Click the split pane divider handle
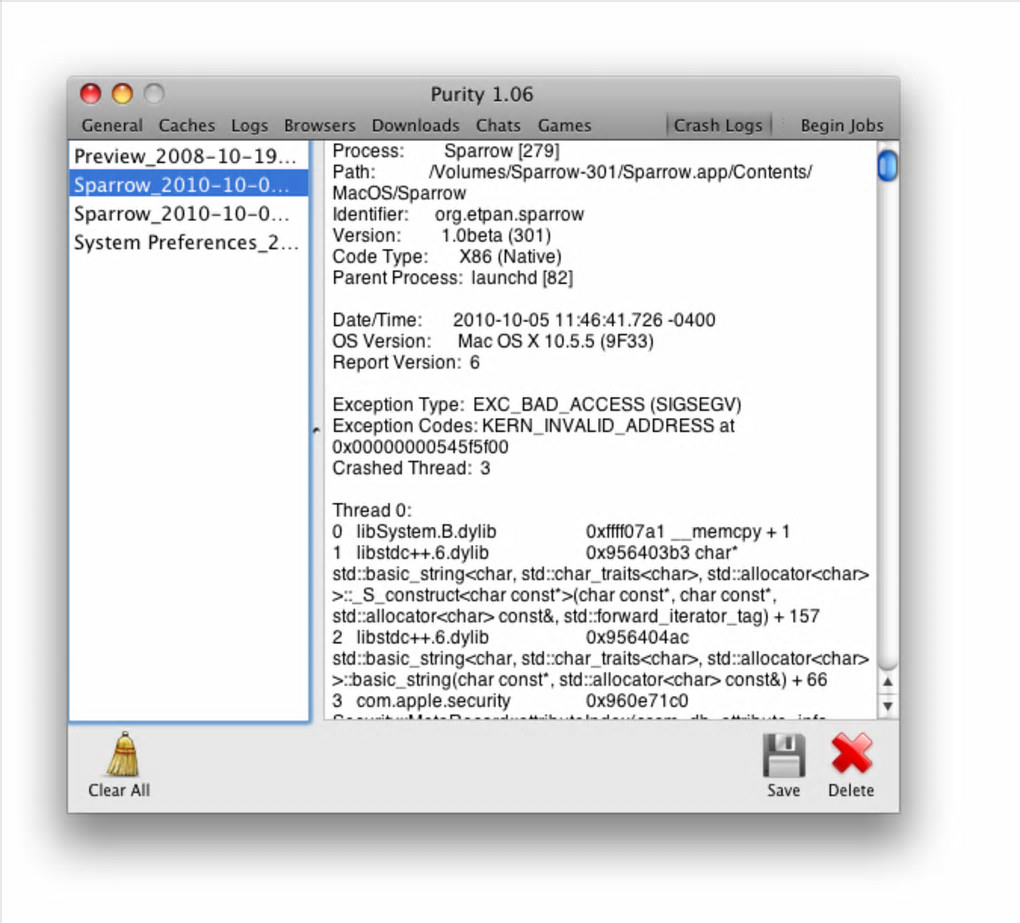The height and width of the screenshot is (923, 1020). 316,430
